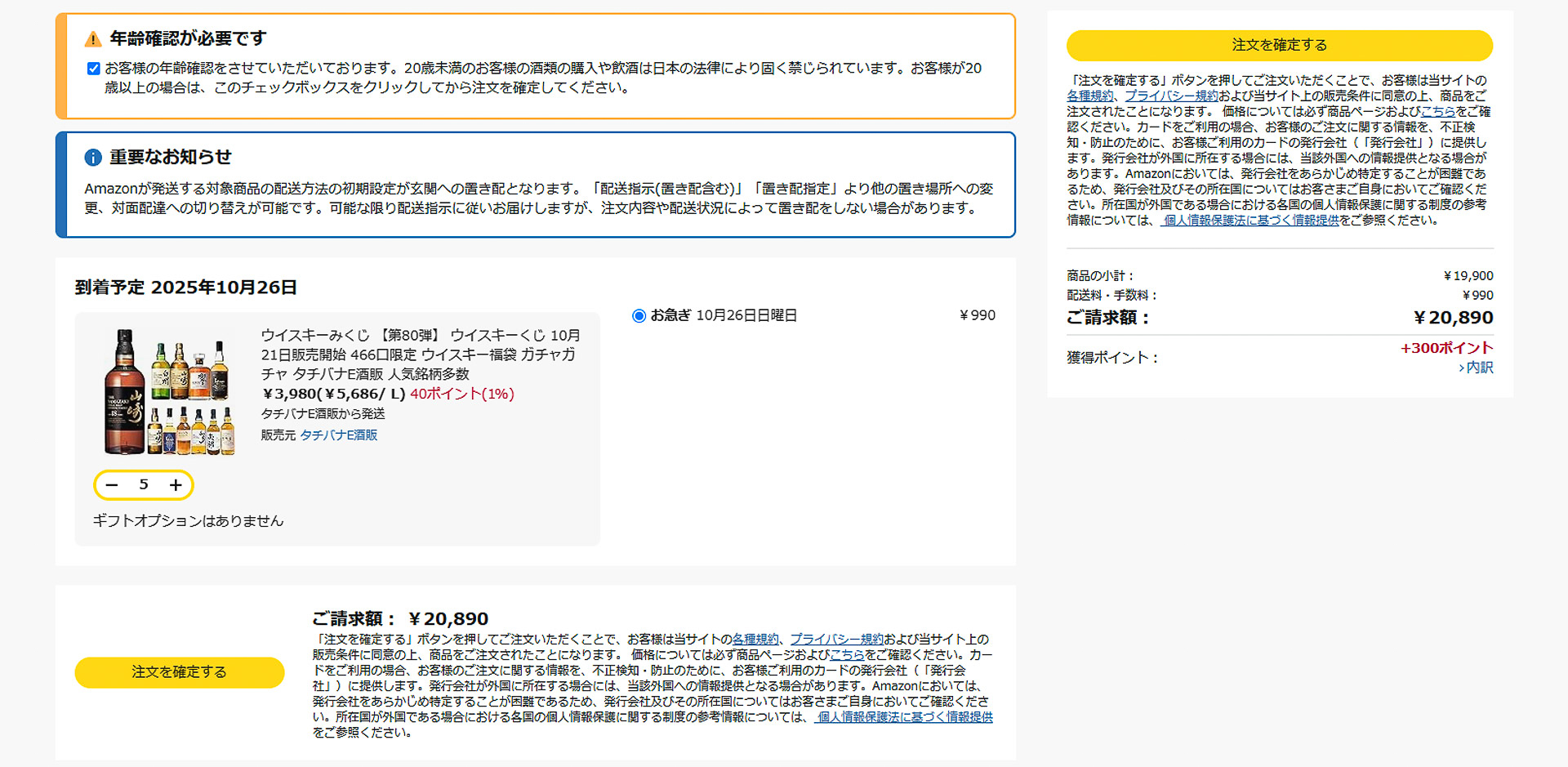
Task: Increase item quantity with the plus button
Action: pyautogui.click(x=175, y=484)
